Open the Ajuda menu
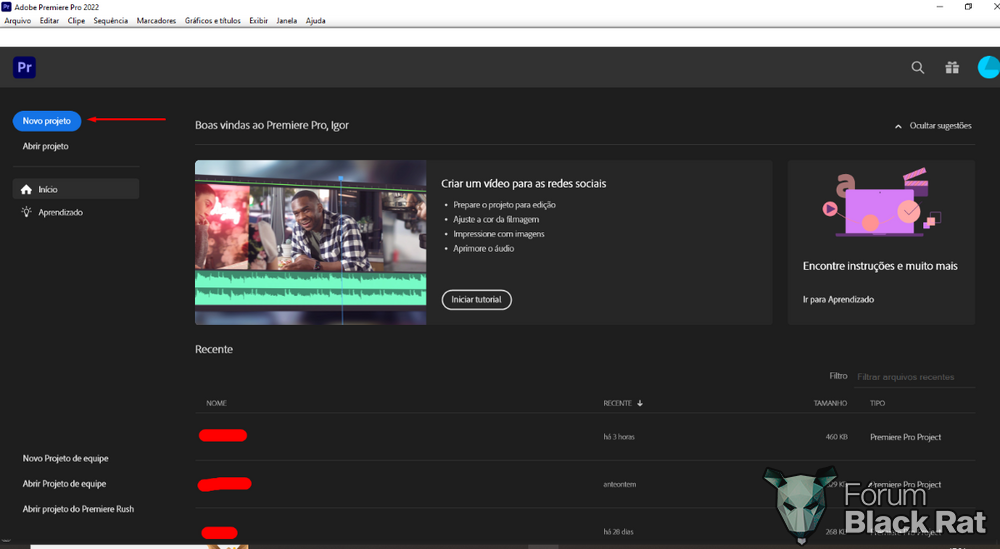The width and height of the screenshot is (1000, 549). point(316,20)
